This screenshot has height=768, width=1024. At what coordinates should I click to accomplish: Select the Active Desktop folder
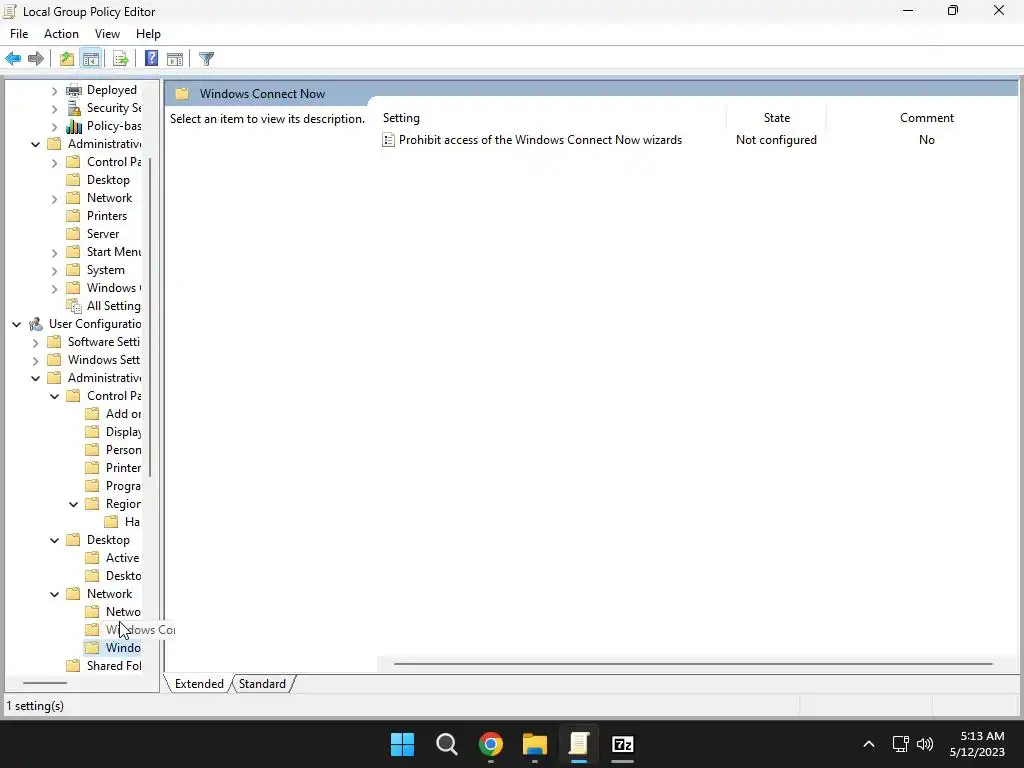coord(123,558)
